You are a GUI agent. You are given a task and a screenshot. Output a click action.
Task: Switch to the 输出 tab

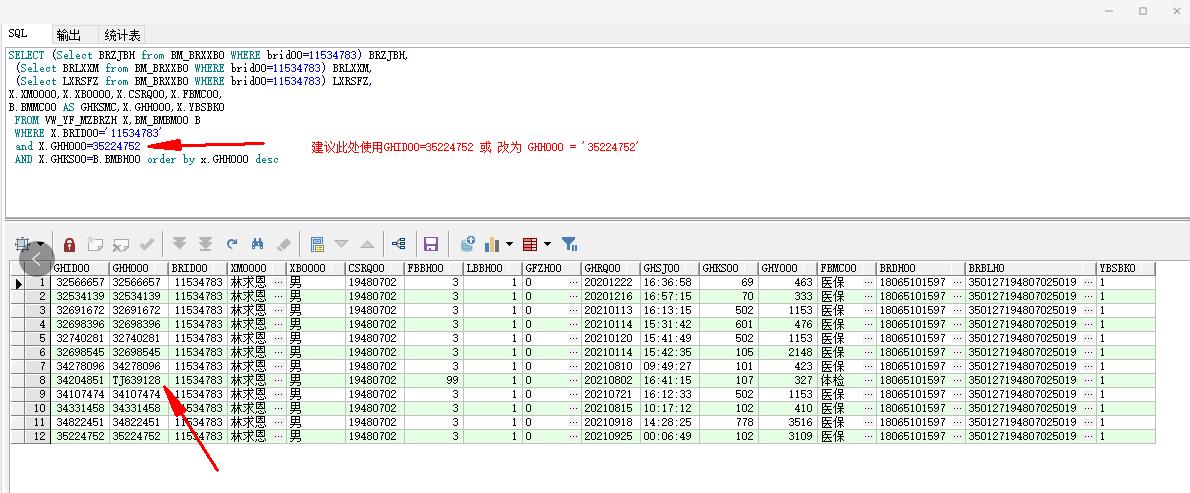68,35
